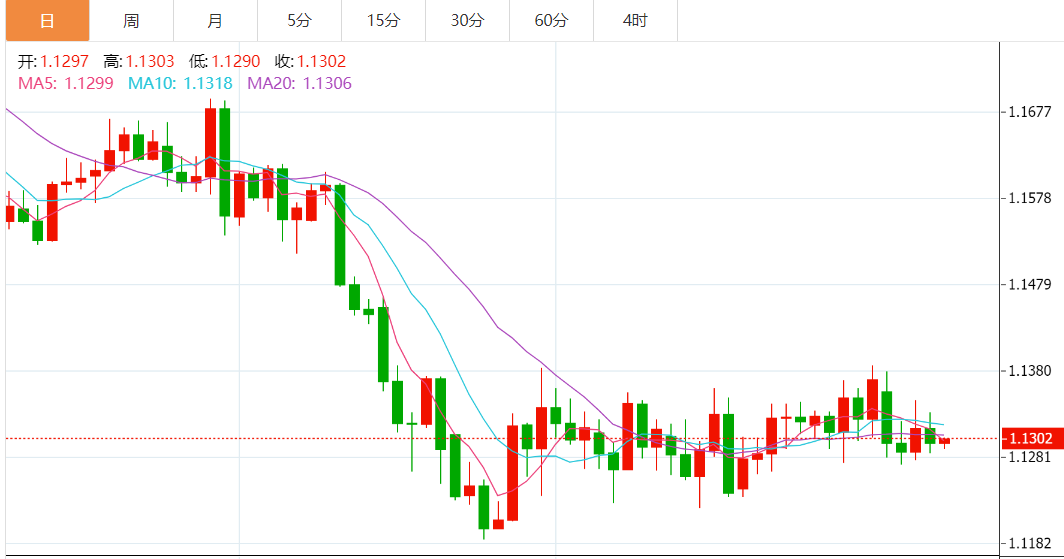Click the 开 opening price value

point(65,61)
